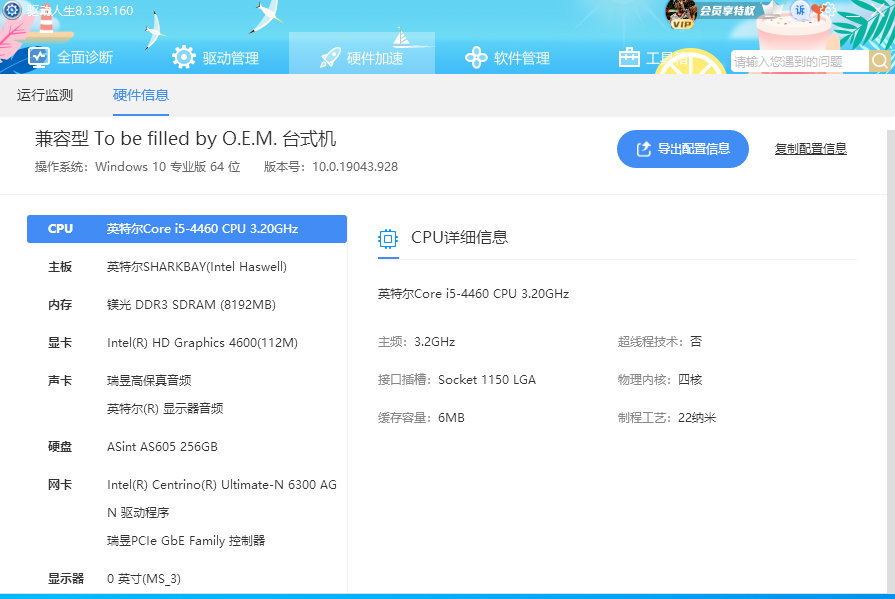Select the 硬盘 ASint AS605 256GB row
This screenshot has width=895, height=599.
[187, 447]
